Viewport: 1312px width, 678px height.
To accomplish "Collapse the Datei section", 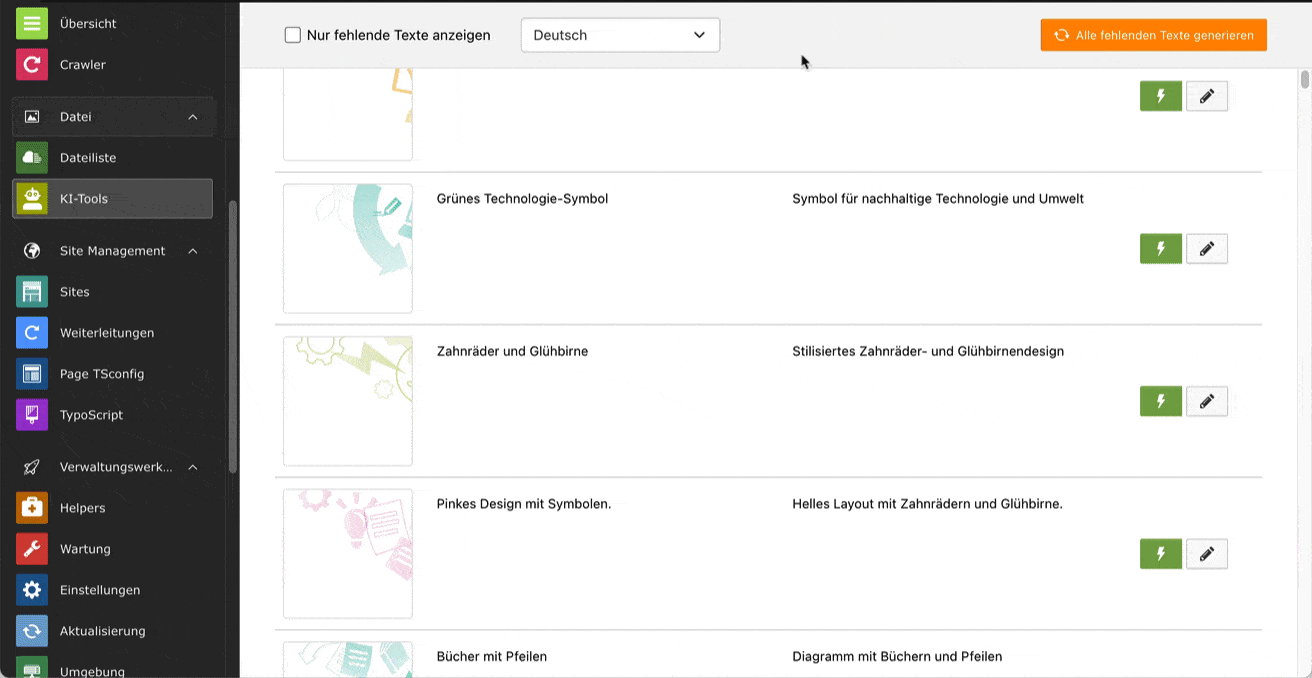I will tap(193, 117).
